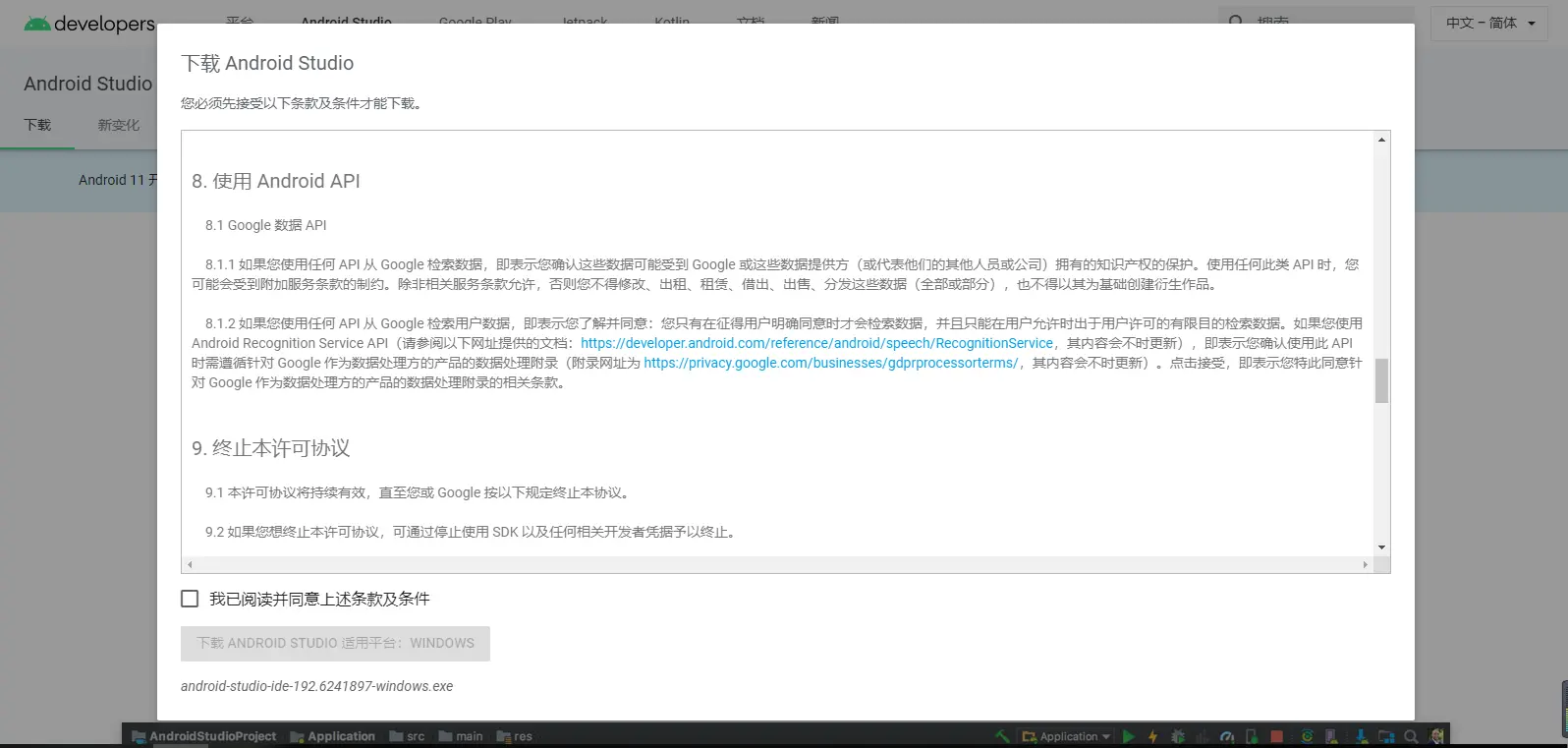Click the clause 9.1 paragraph text

point(420,492)
